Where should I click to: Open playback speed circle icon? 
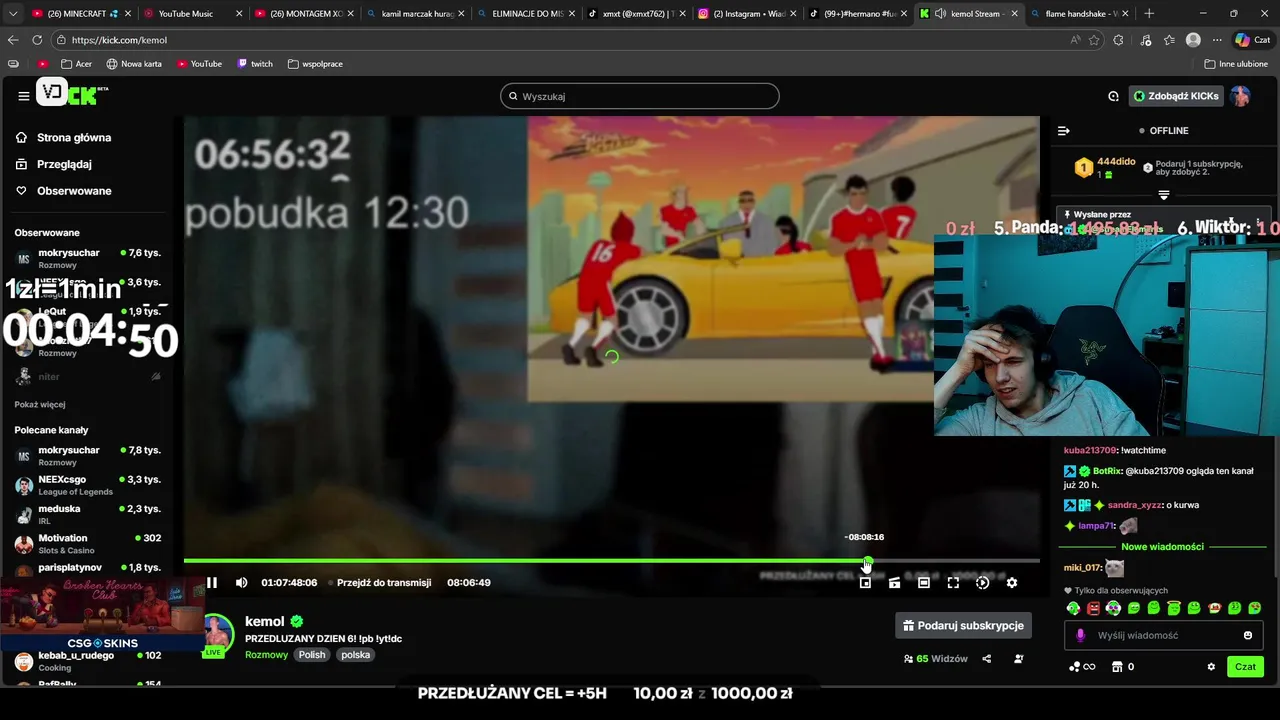pyautogui.click(x=982, y=583)
